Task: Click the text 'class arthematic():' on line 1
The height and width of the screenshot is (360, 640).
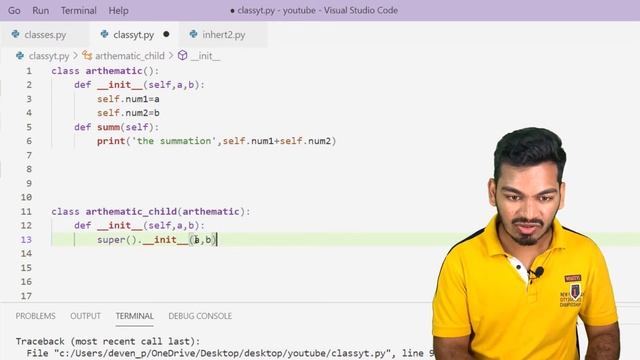Action: pyautogui.click(x=105, y=71)
